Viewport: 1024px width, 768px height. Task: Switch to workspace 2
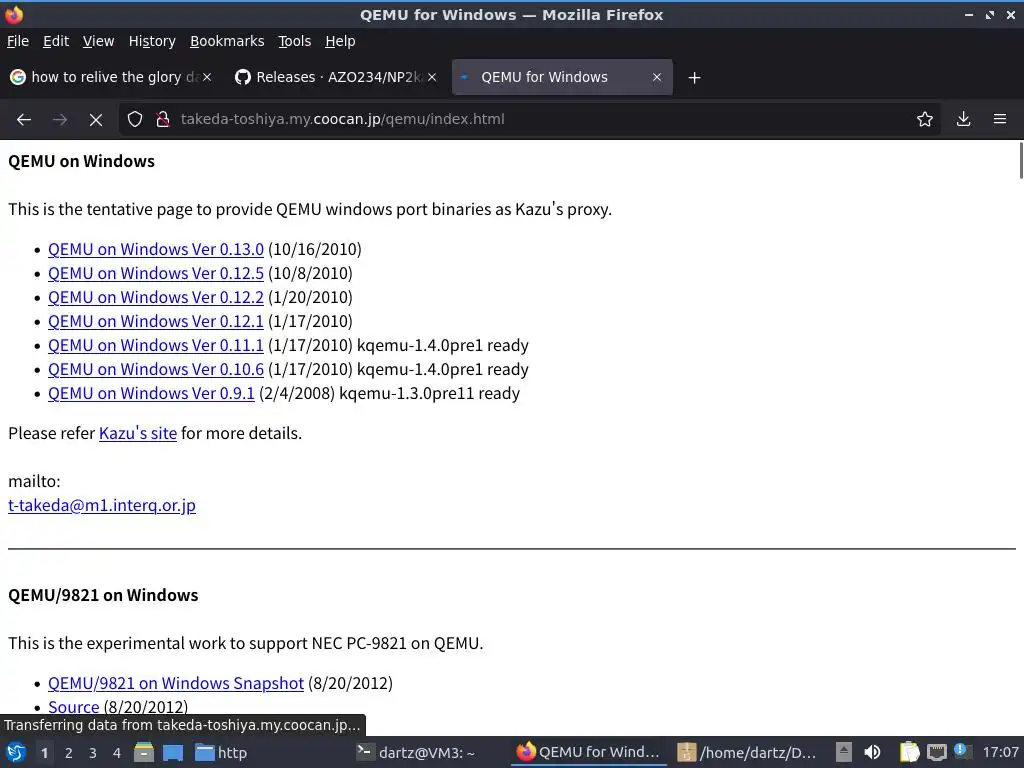pyautogui.click(x=69, y=753)
